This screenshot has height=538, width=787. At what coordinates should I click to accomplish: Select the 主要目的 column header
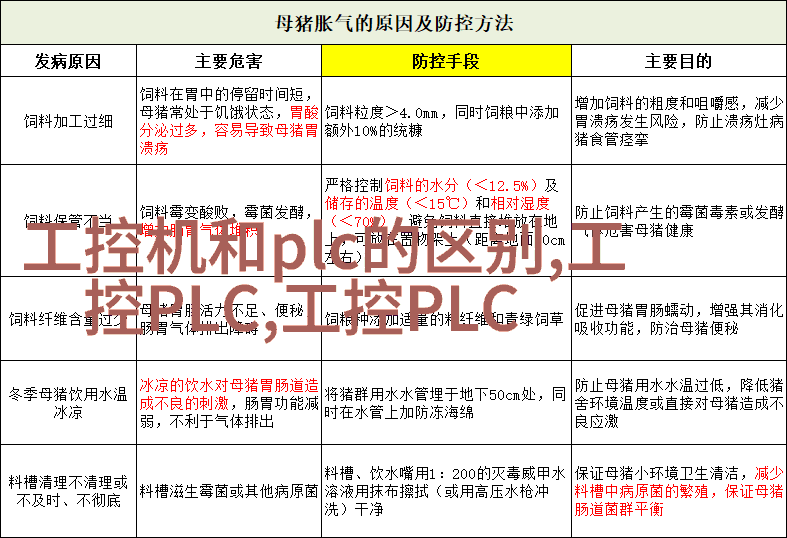point(679,61)
